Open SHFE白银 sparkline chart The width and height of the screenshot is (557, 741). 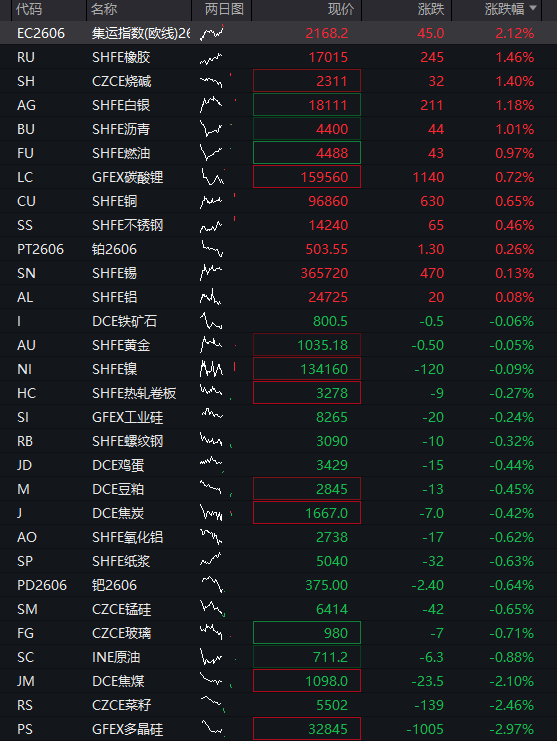coord(211,105)
